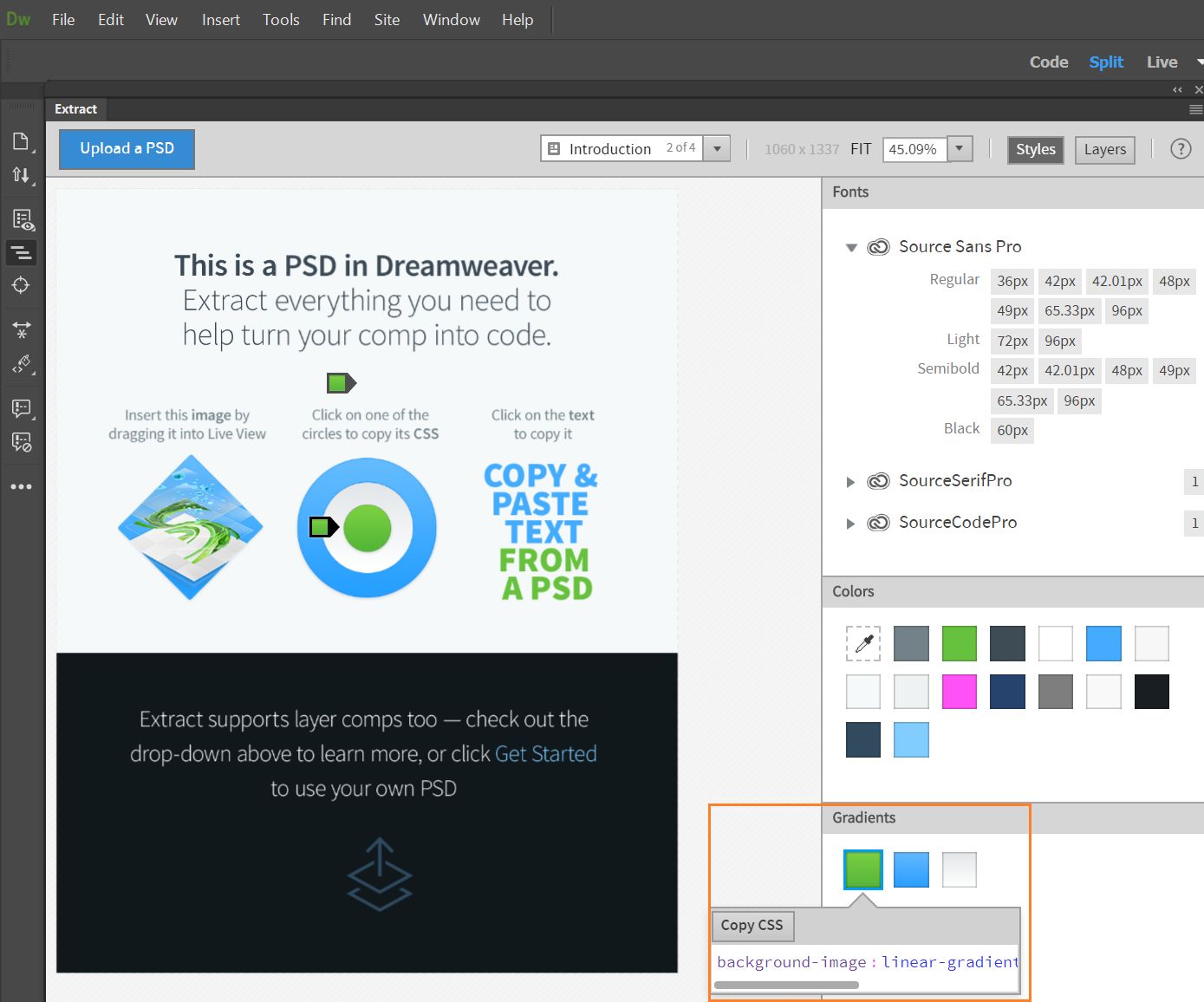The image size is (1204, 1002).
Task: Expand the SourceCodePro font group
Action: click(x=851, y=524)
